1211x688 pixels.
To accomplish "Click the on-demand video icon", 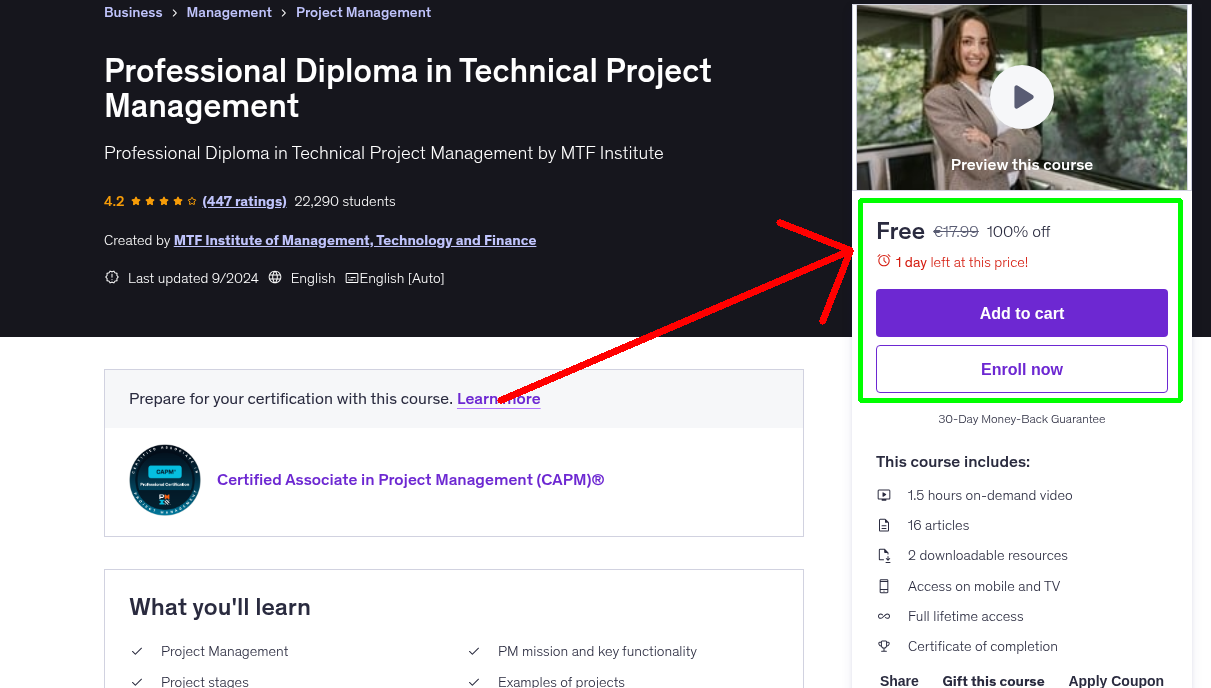I will [x=885, y=495].
